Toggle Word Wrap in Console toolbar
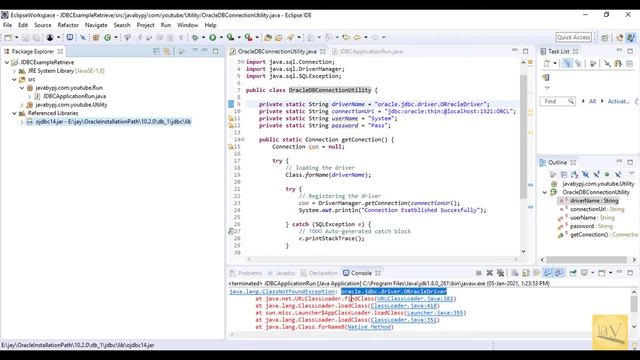 (536, 273)
